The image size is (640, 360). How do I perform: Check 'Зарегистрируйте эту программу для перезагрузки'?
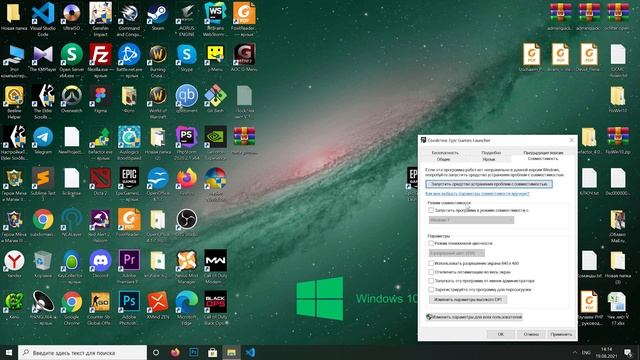[x=431, y=289]
